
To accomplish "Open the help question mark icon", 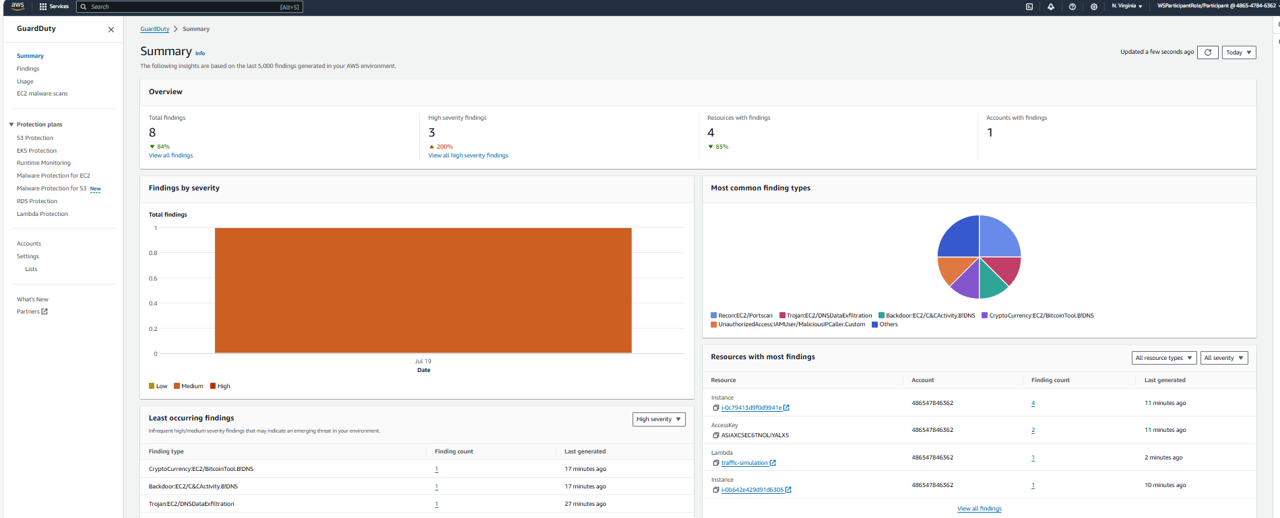I will (1072, 6).
